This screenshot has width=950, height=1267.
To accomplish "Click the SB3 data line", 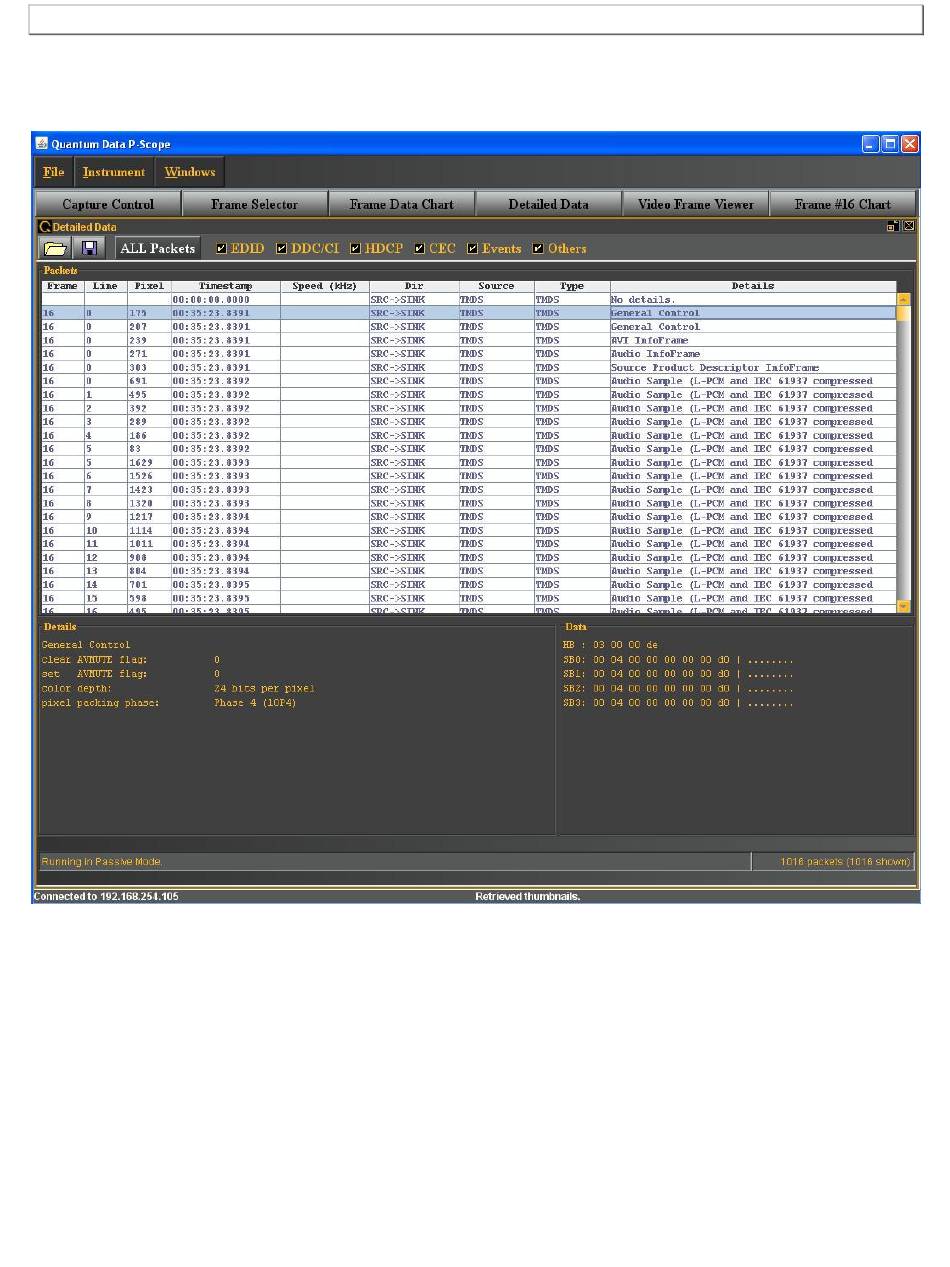I will coord(678,702).
